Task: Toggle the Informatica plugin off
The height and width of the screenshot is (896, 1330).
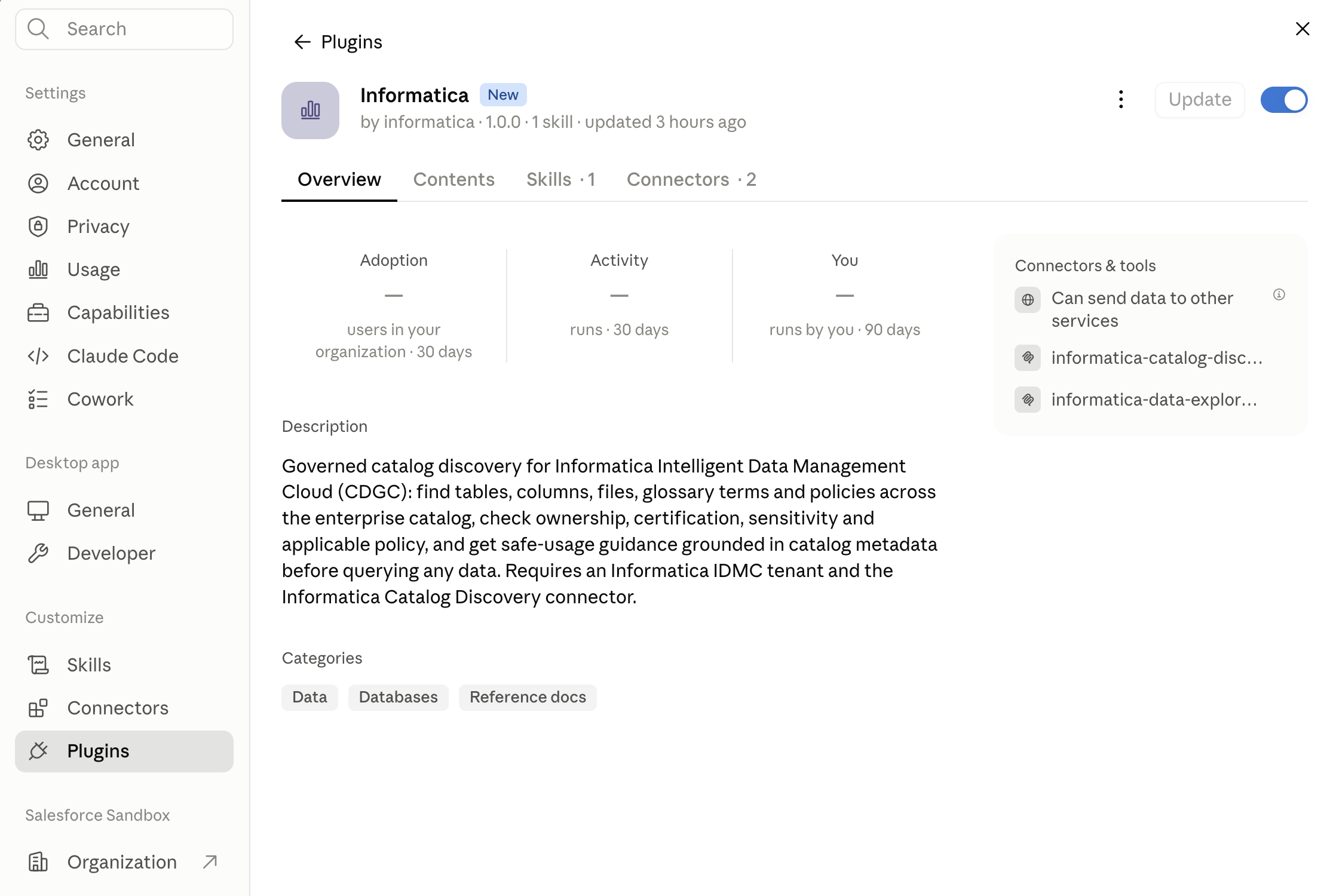Action: point(1284,100)
